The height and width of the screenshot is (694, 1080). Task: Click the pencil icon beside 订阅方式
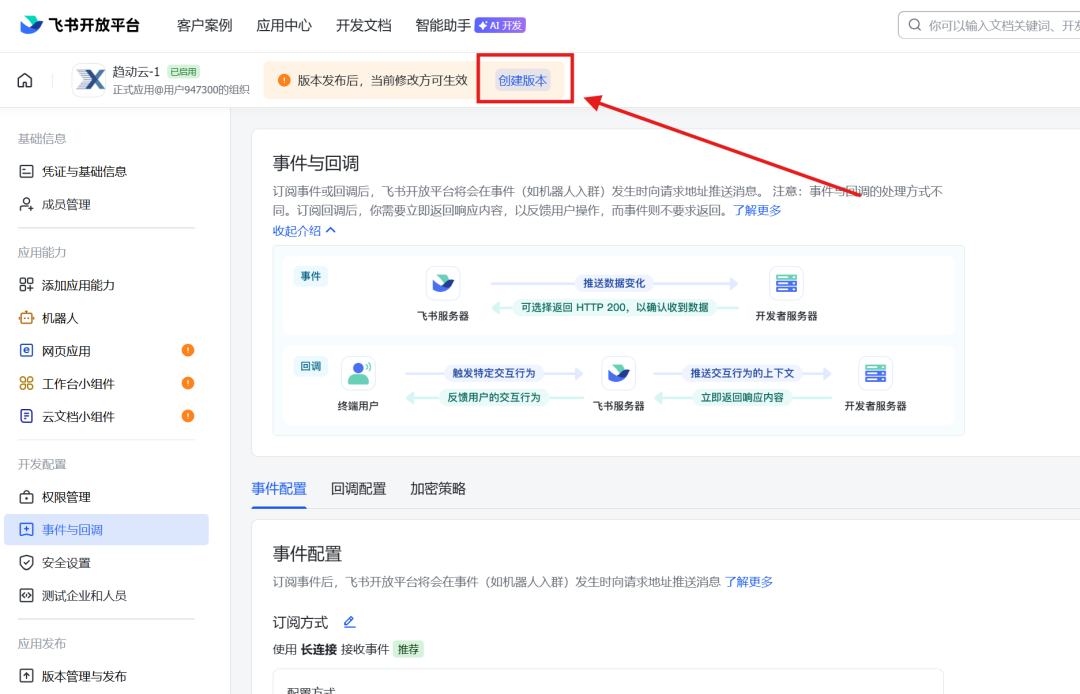pos(350,621)
